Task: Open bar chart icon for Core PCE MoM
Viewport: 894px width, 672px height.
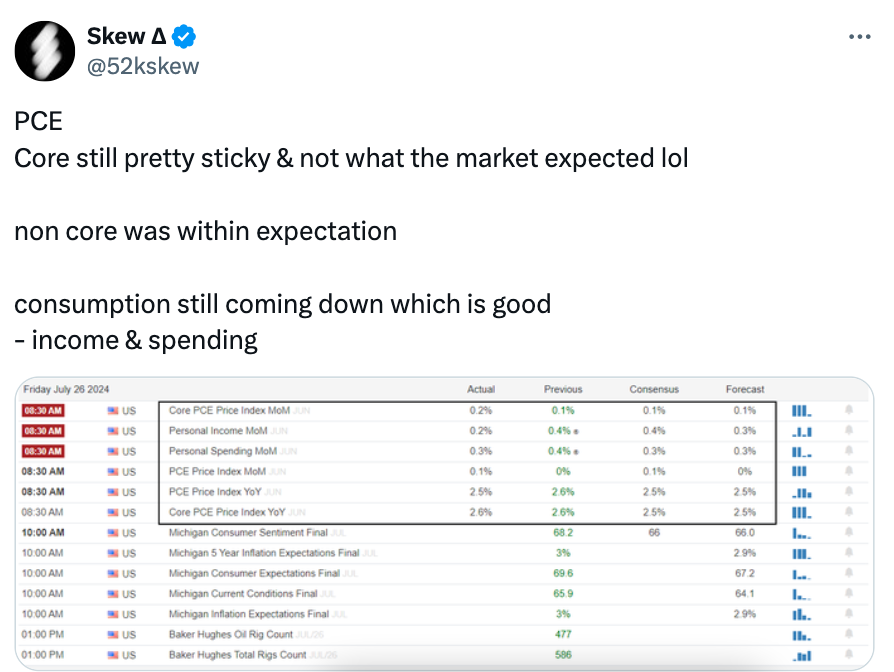Action: [x=802, y=410]
